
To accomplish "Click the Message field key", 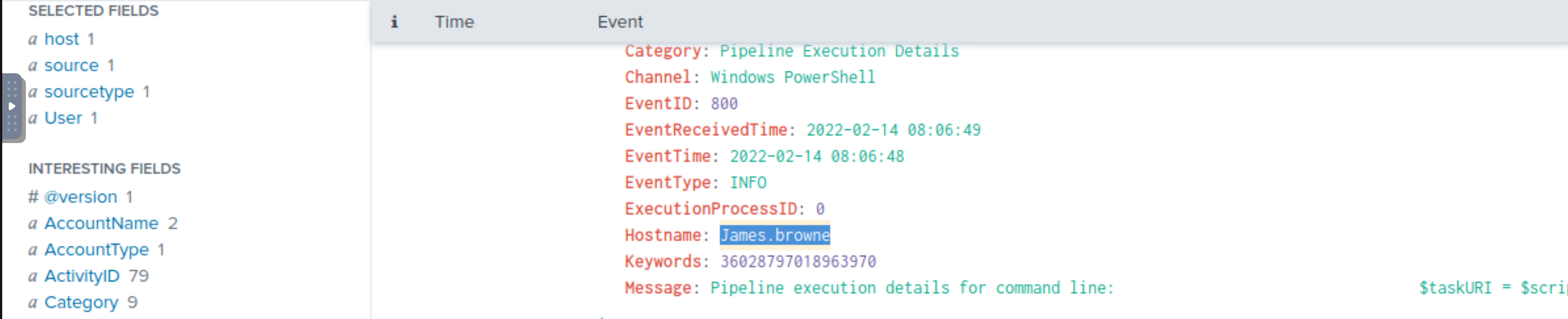I will pos(658,288).
